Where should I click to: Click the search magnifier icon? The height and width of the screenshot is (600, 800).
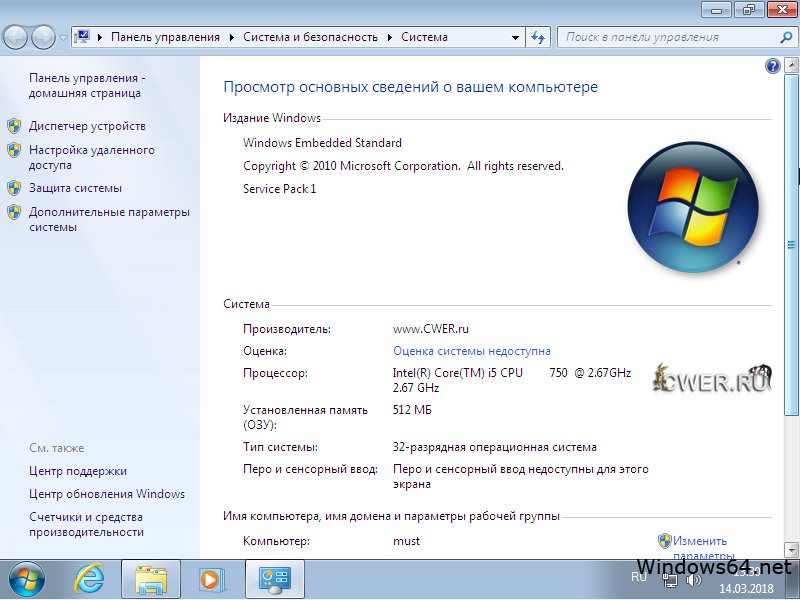tap(786, 37)
